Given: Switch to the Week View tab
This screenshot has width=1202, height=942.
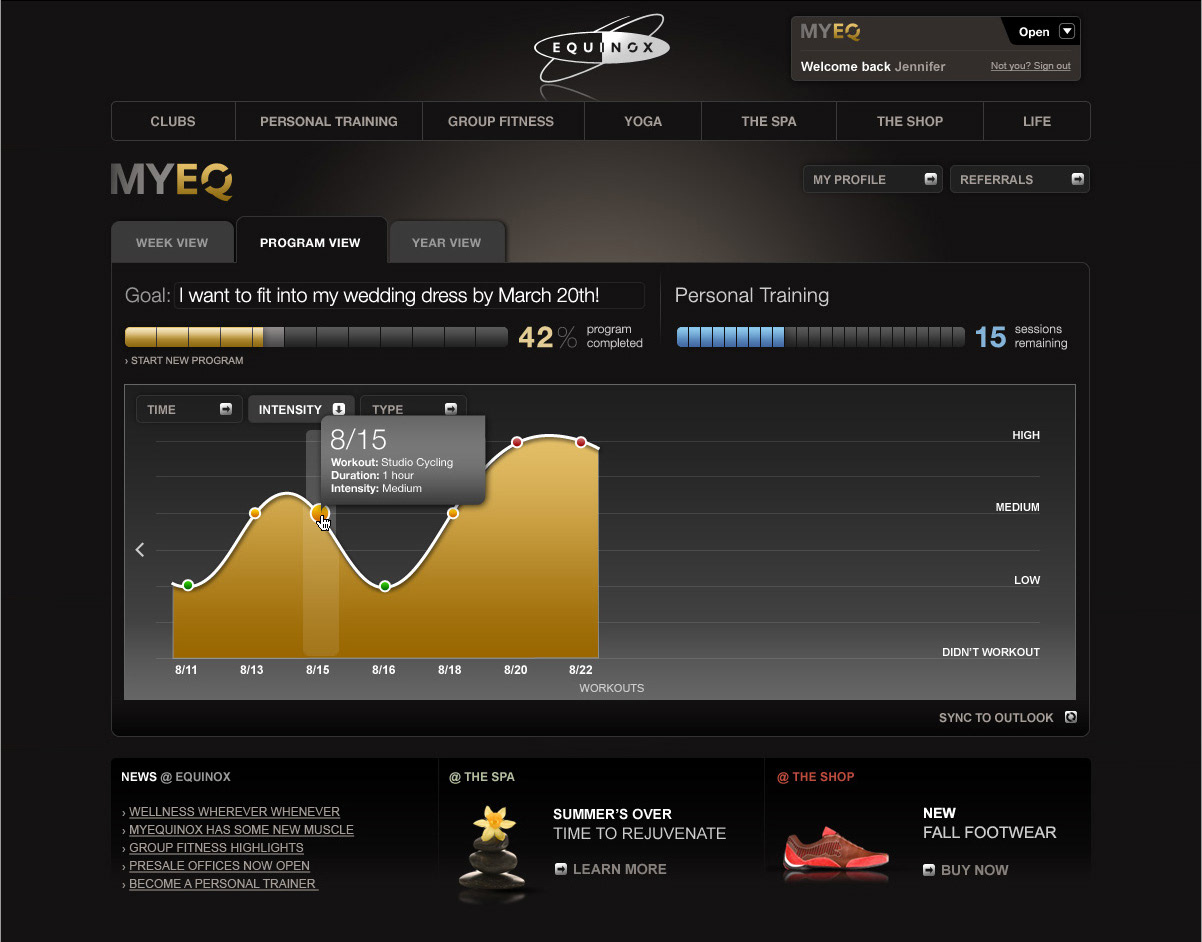Looking at the screenshot, I should 172,242.
